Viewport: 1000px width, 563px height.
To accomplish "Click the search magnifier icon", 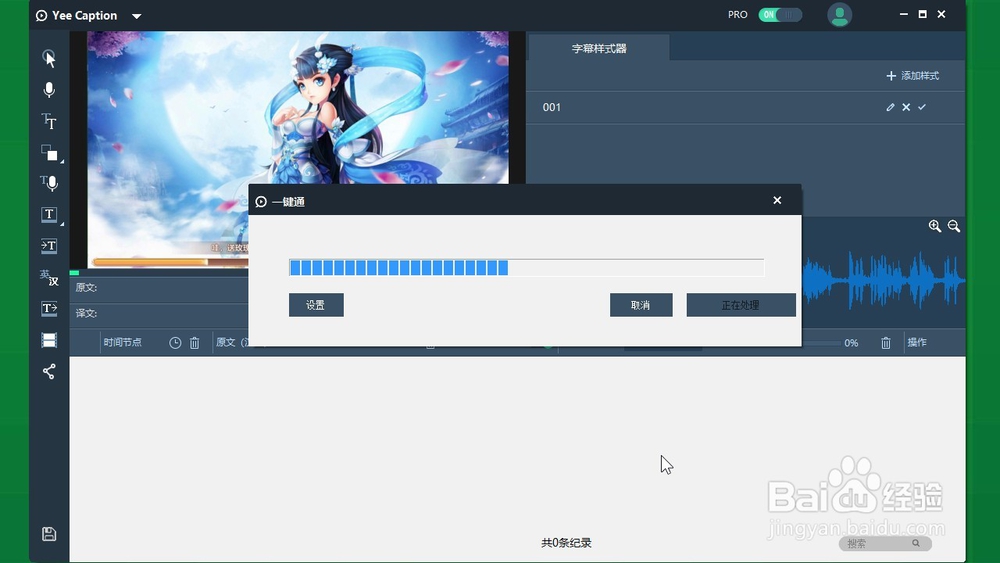I will 916,543.
